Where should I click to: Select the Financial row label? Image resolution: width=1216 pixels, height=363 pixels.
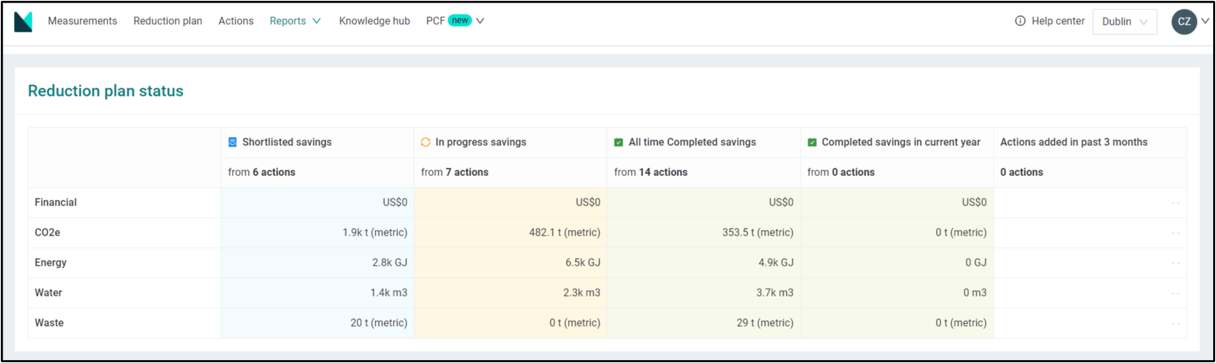56,202
